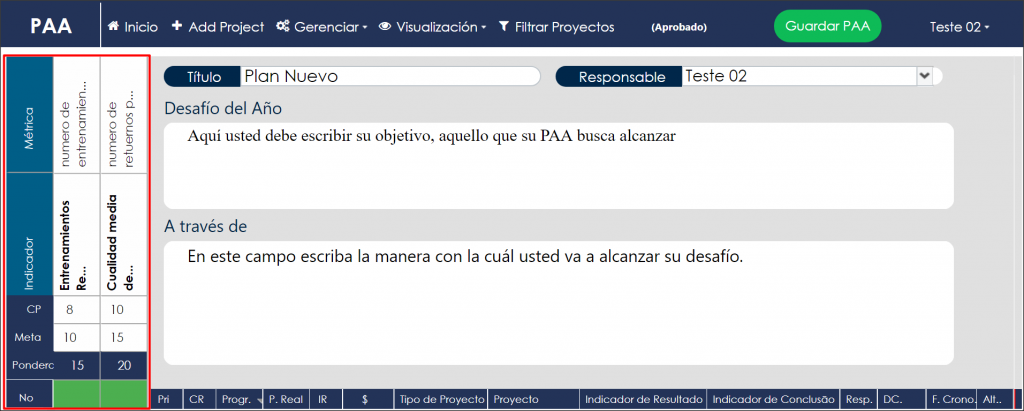Open the Gerenciar dropdown menu
Image resolution: width=1024 pixels, height=411 pixels.
point(322,27)
